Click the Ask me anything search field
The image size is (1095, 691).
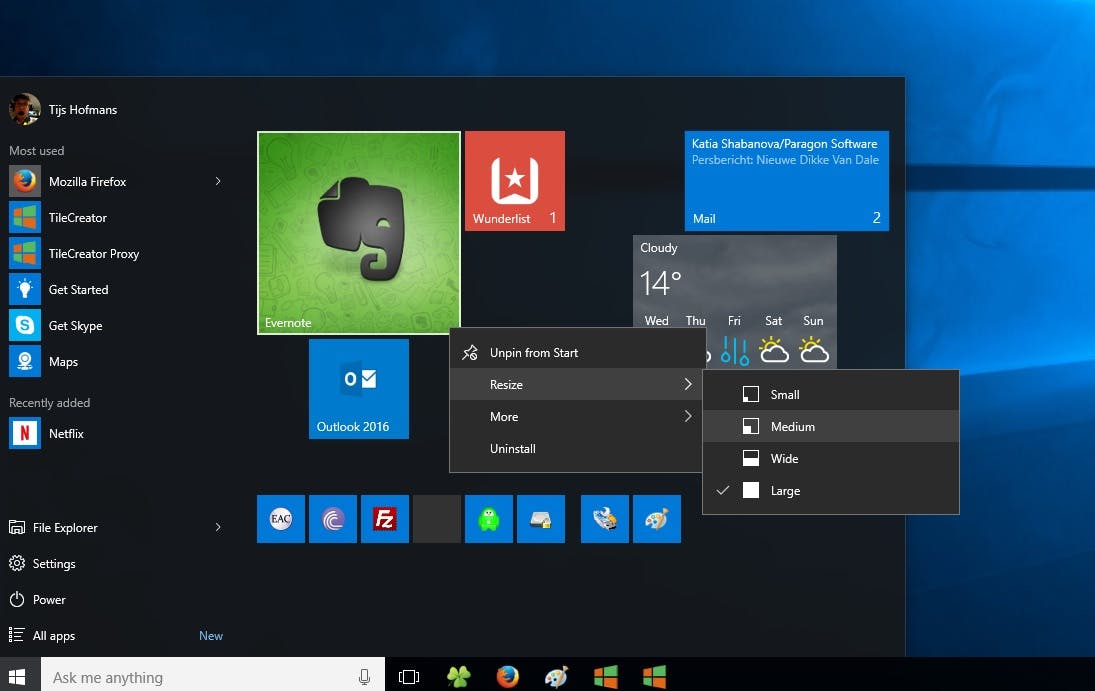coord(200,677)
